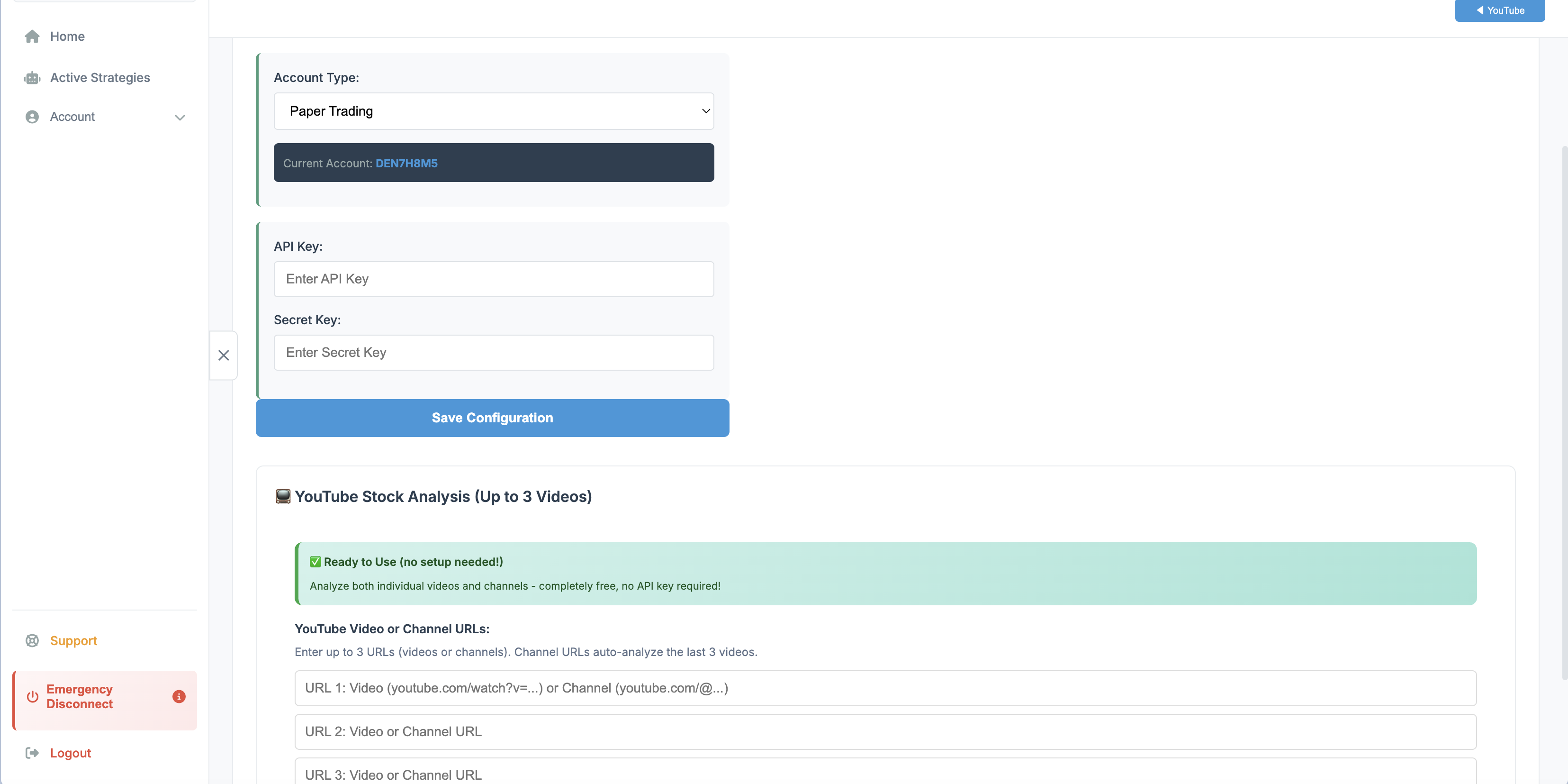Image resolution: width=1568 pixels, height=784 pixels.
Task: Focus the URL 2 Video or Channel field
Action: pos(886,732)
